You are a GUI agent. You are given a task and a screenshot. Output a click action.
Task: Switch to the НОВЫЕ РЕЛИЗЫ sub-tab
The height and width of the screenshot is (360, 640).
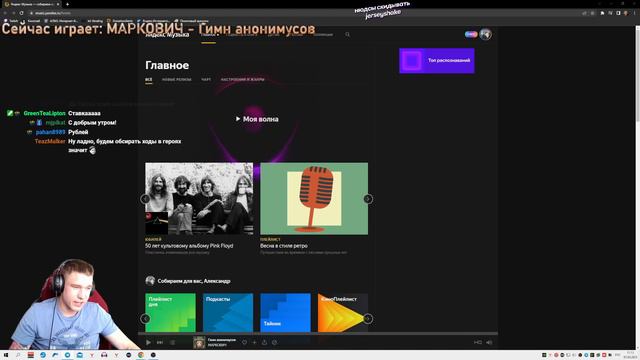click(x=177, y=80)
